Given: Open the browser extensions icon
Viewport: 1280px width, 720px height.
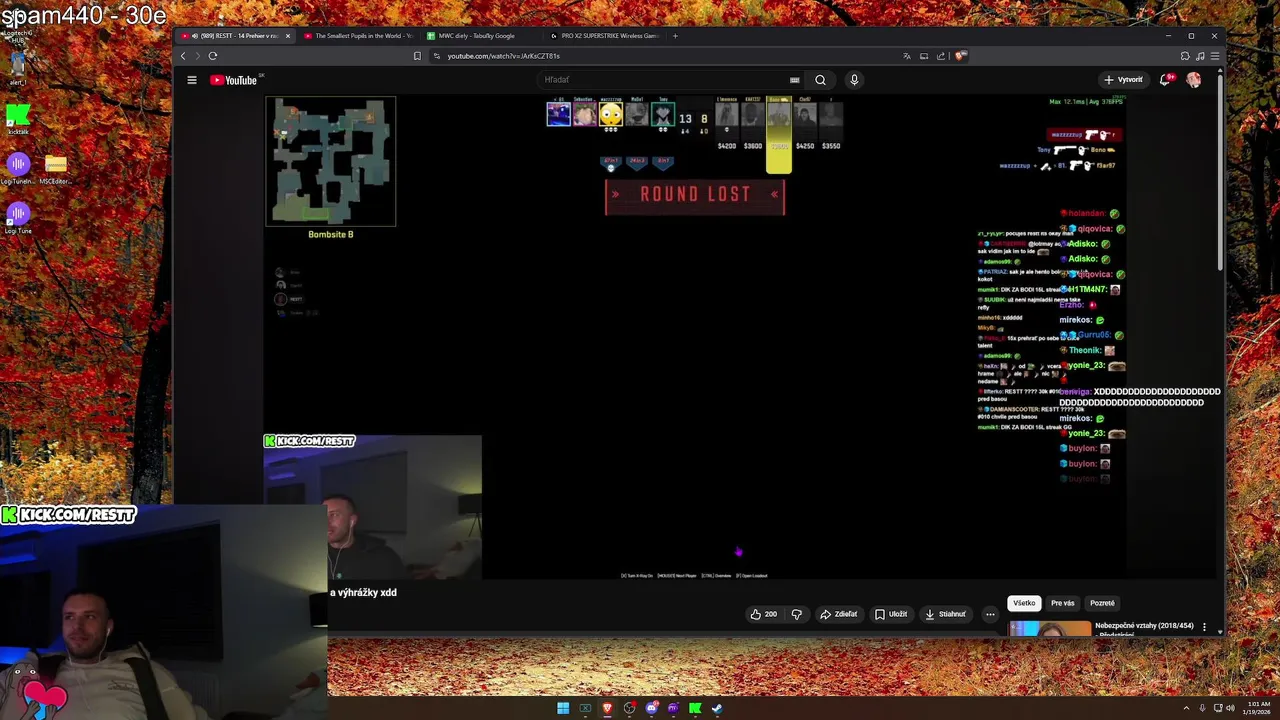Looking at the screenshot, I should click(1185, 56).
